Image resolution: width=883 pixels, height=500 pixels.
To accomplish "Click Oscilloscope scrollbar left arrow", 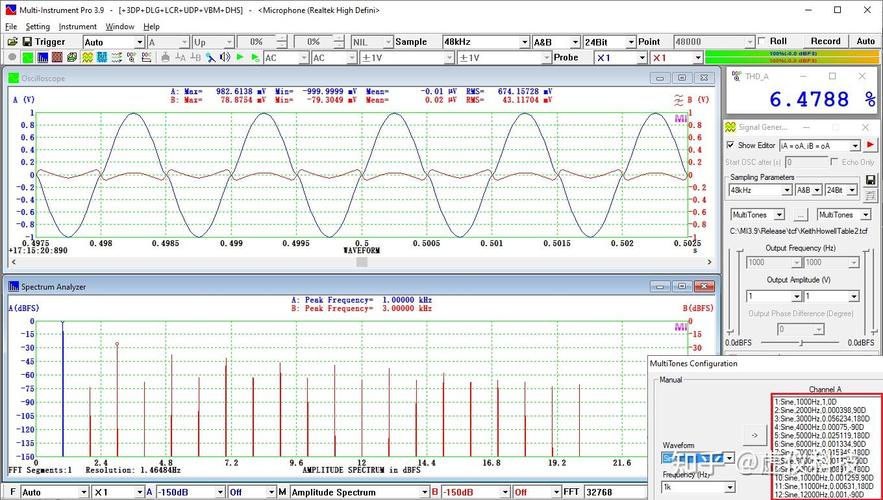I will coord(14,262).
